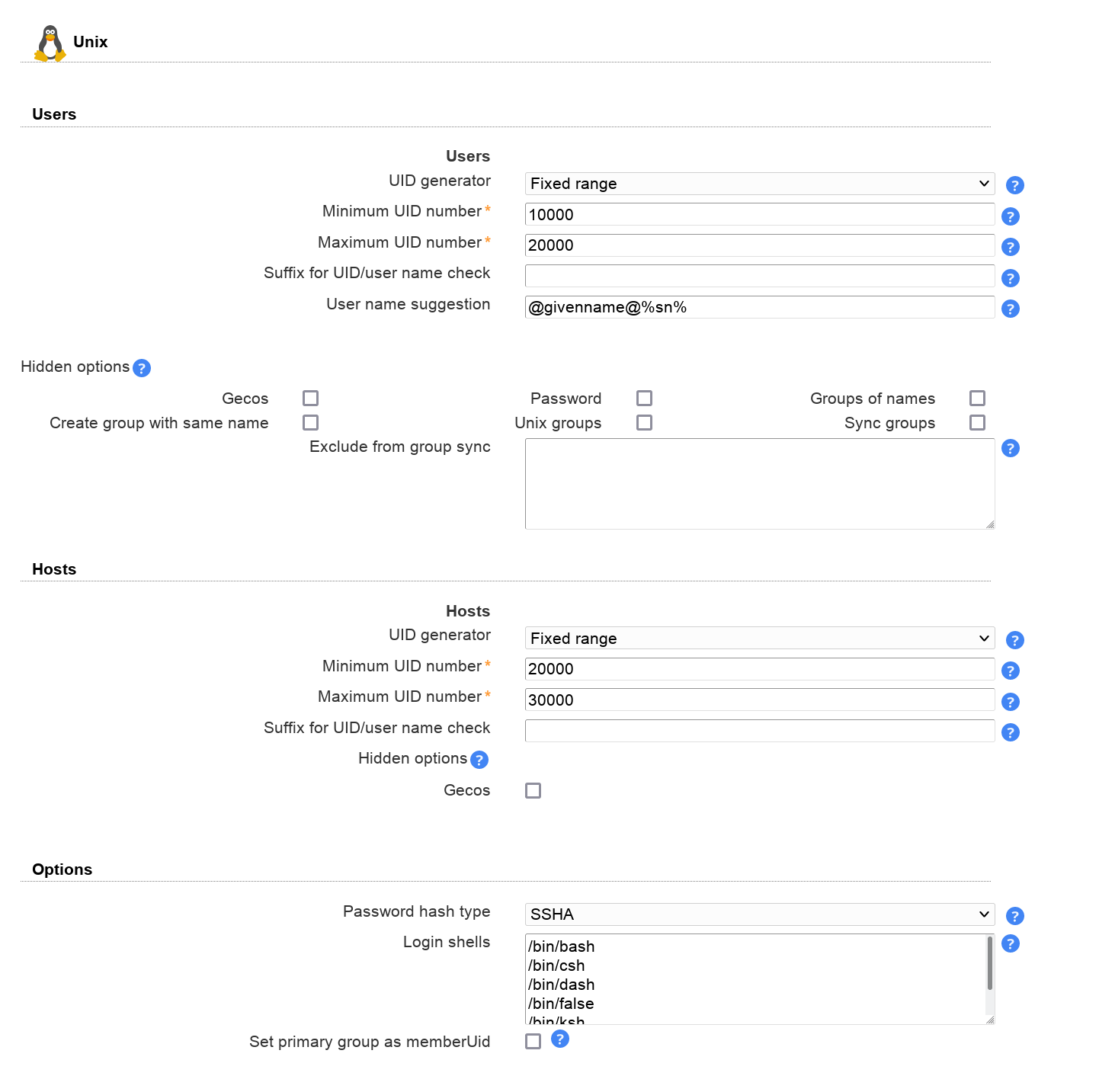The image size is (1099, 1092).
Task: Click the Exclude from group sync text area
Action: point(759,484)
